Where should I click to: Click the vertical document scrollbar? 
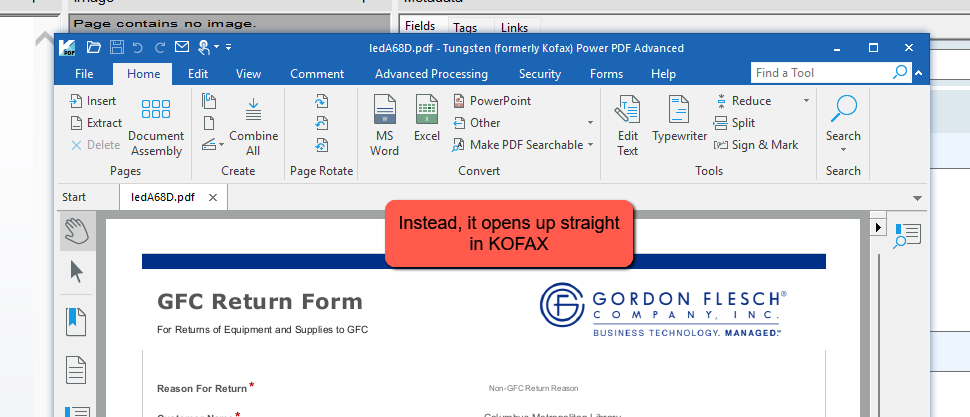[878, 334]
